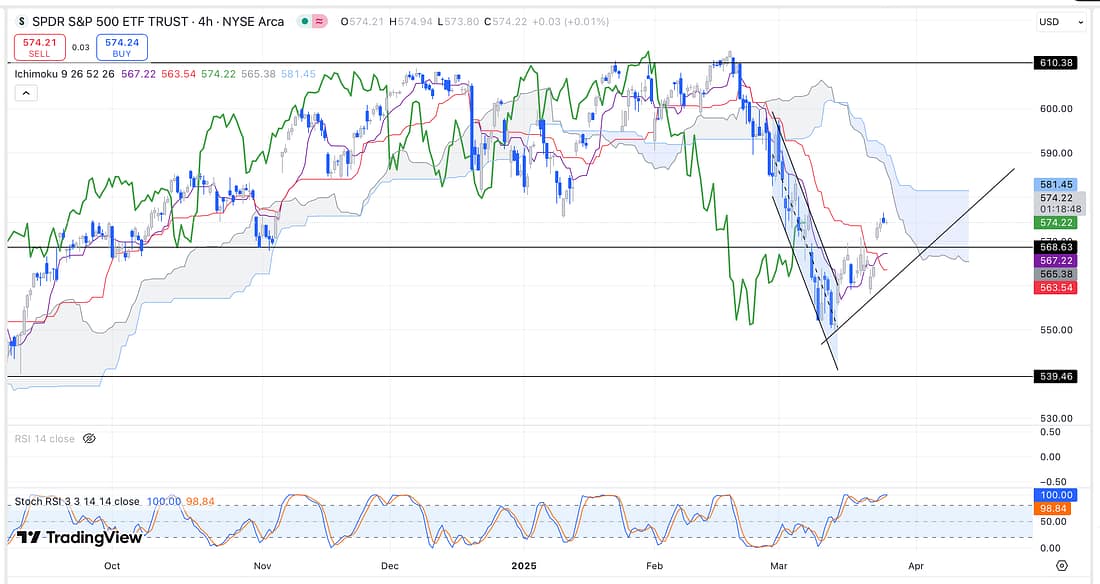Click the pink approximate-data indicator icon
Image resolution: width=1100 pixels, height=584 pixels.
click(321, 21)
